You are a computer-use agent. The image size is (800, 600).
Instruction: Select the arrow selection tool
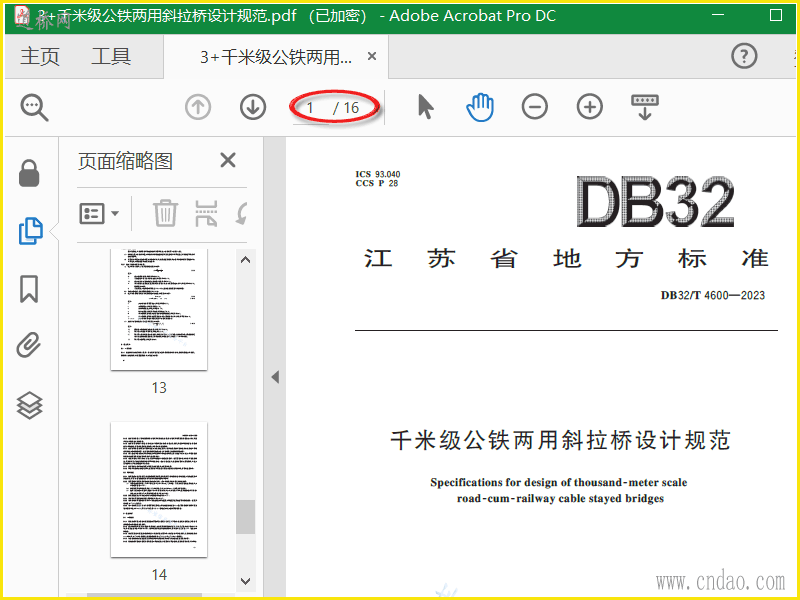(426, 107)
